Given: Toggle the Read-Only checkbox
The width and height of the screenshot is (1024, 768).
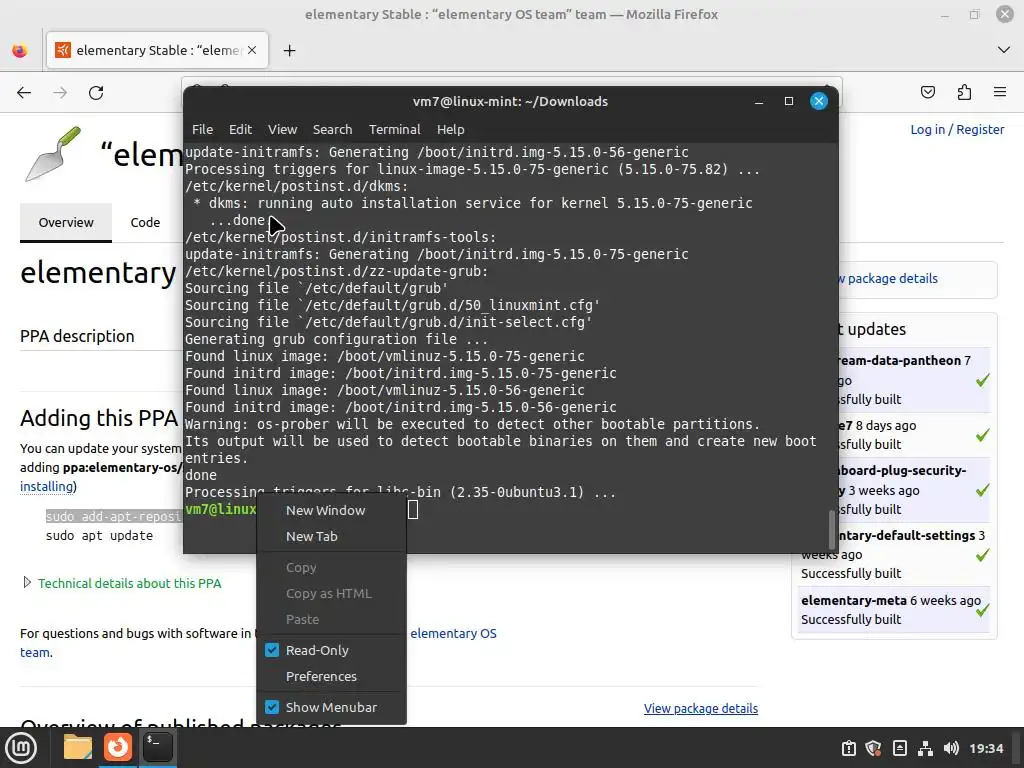Looking at the screenshot, I should click(x=272, y=650).
